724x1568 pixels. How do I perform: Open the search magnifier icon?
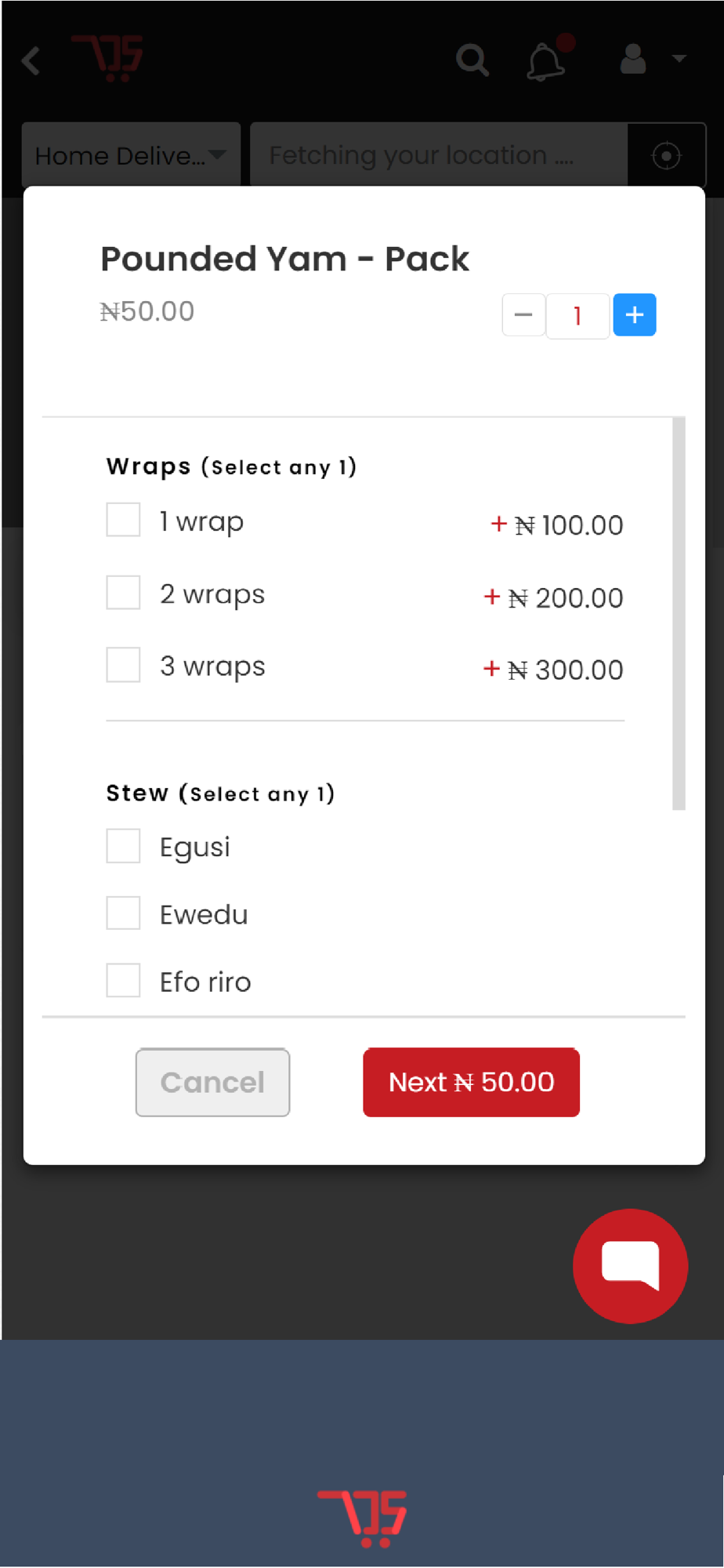[x=472, y=60]
